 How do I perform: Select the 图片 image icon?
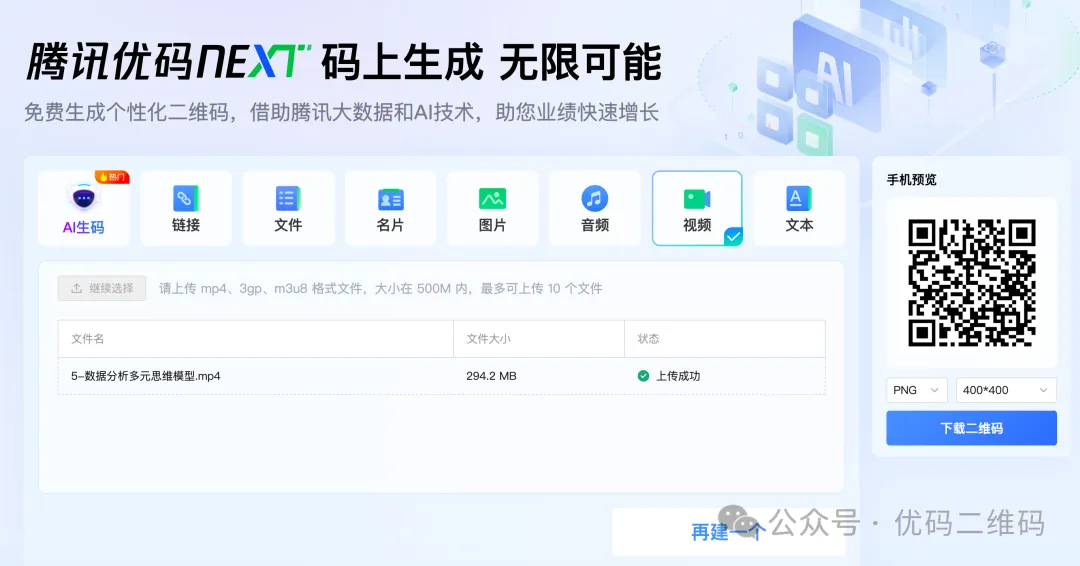point(492,198)
